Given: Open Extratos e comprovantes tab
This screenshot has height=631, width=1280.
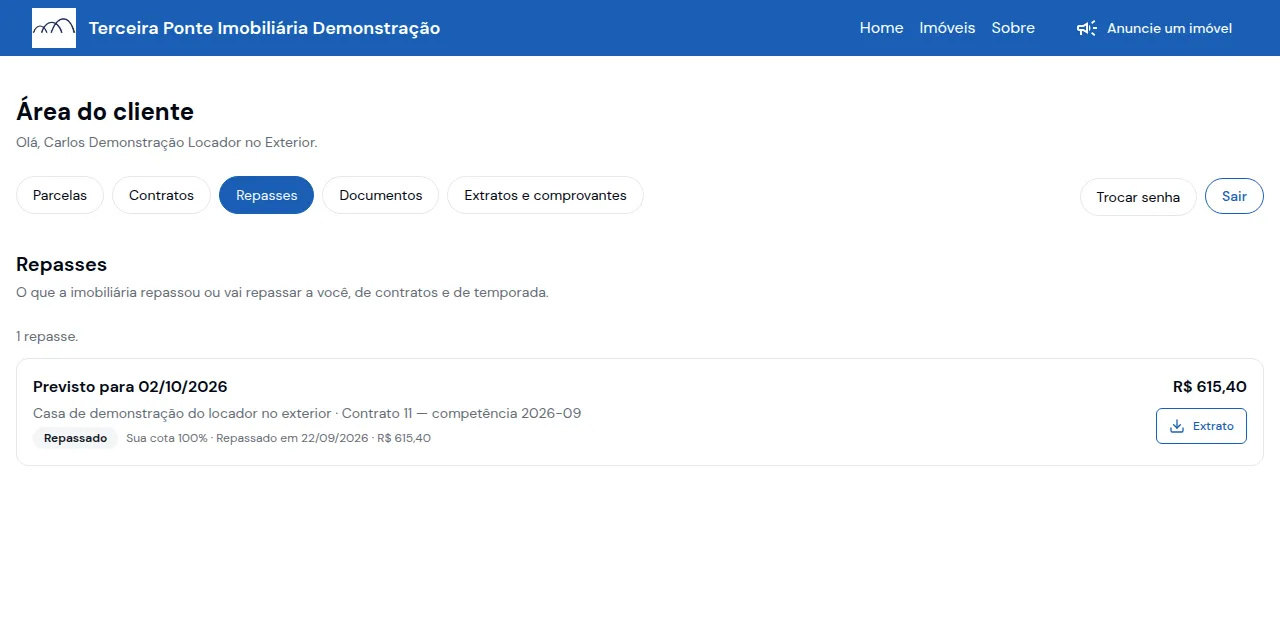Looking at the screenshot, I should [x=545, y=195].
